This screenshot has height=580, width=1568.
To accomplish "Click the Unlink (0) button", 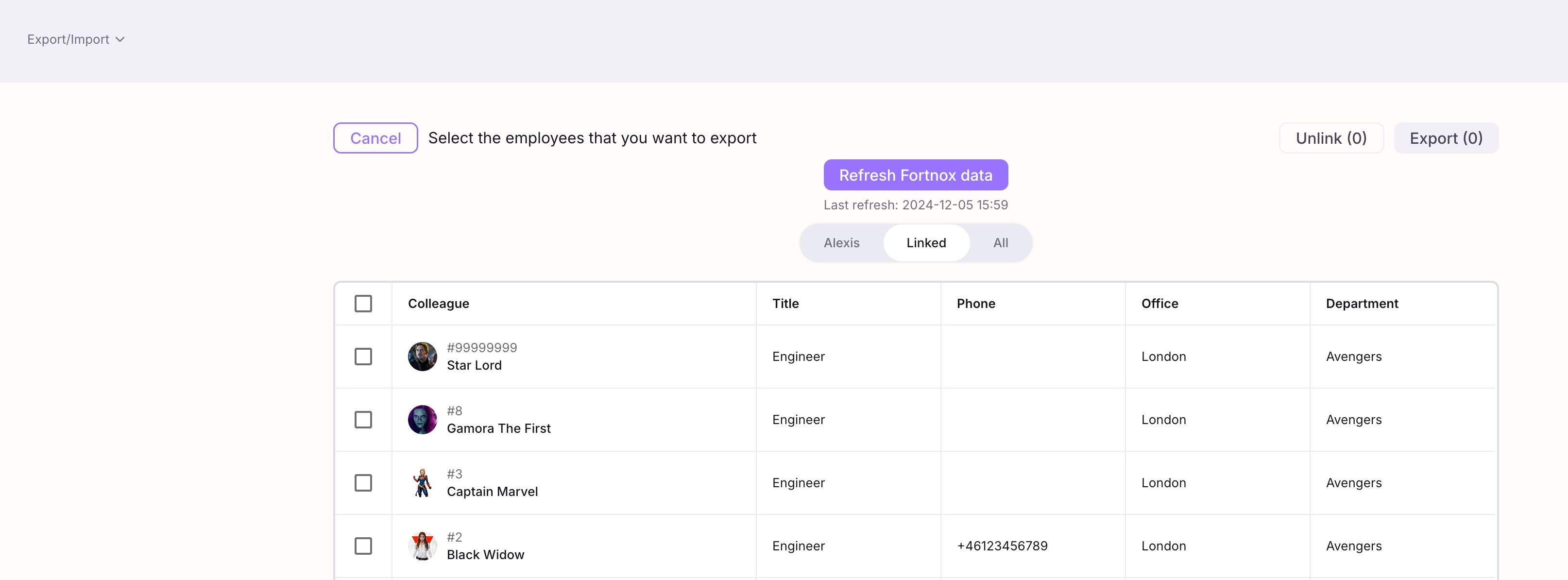I will pyautogui.click(x=1330, y=138).
